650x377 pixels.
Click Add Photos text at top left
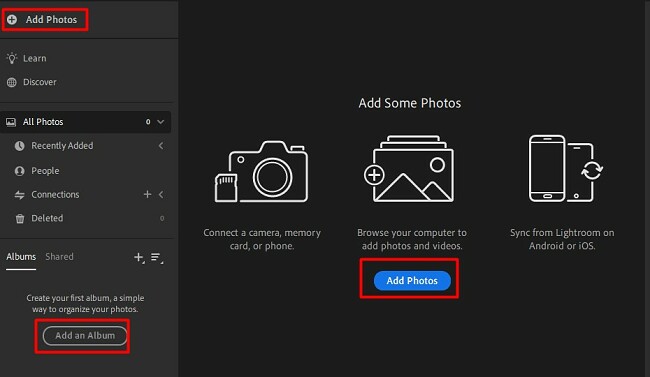point(51,19)
